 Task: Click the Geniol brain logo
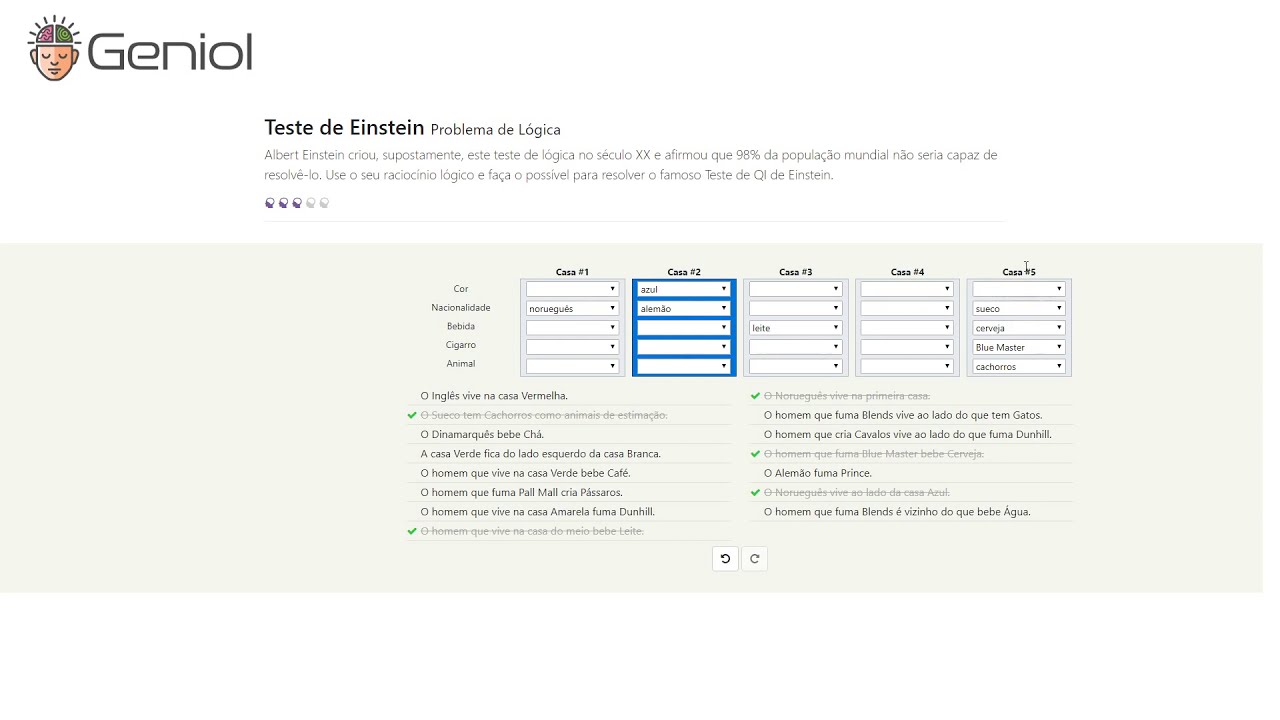54,48
